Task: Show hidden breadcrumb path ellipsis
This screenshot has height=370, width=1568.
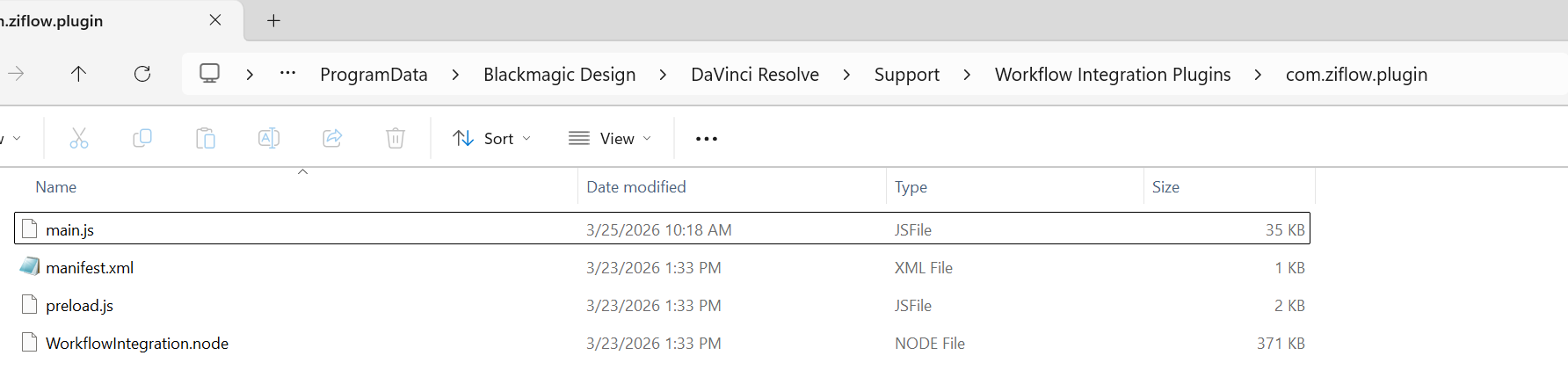Action: [287, 74]
